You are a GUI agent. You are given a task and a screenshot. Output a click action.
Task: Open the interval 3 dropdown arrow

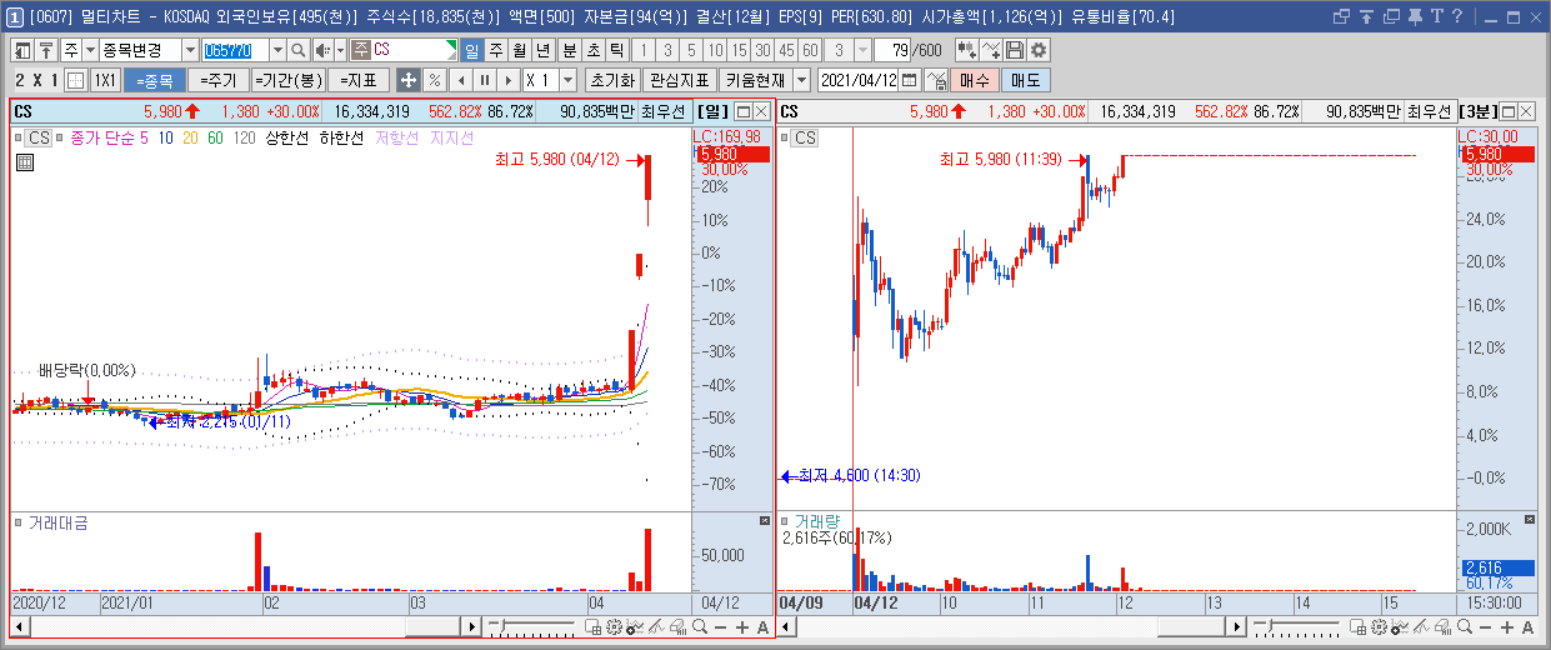coord(865,51)
